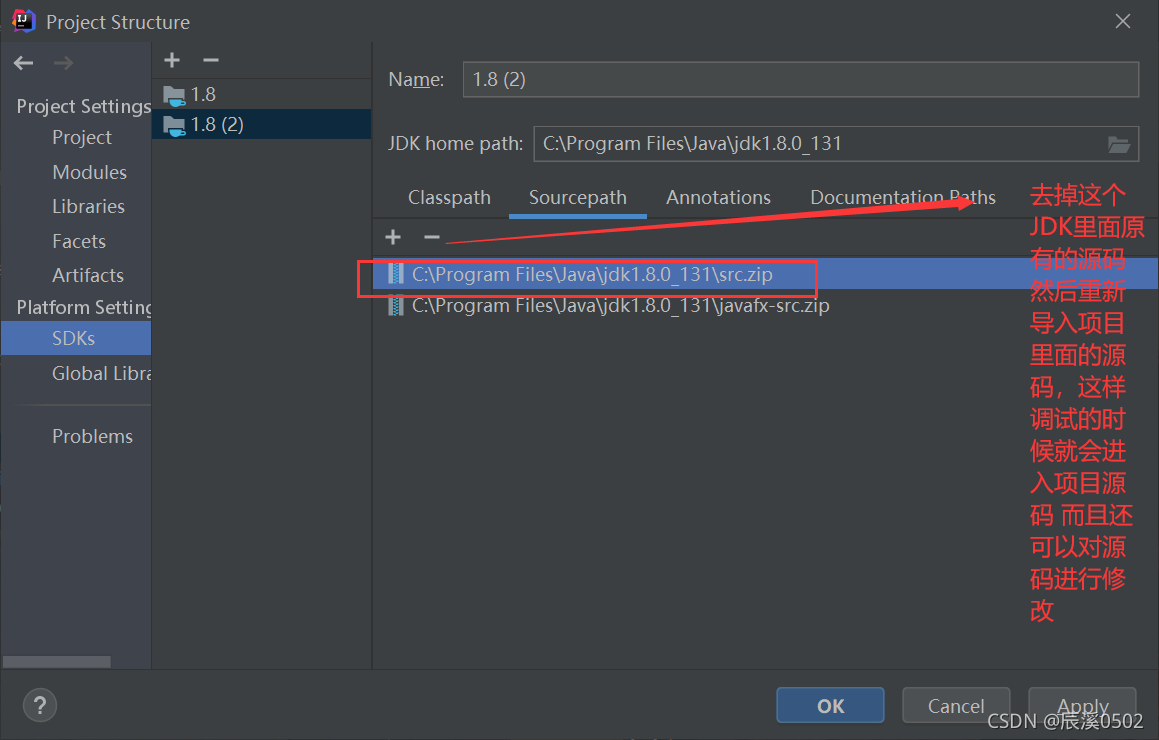Select SDKs under Platform Settings

tap(76, 339)
